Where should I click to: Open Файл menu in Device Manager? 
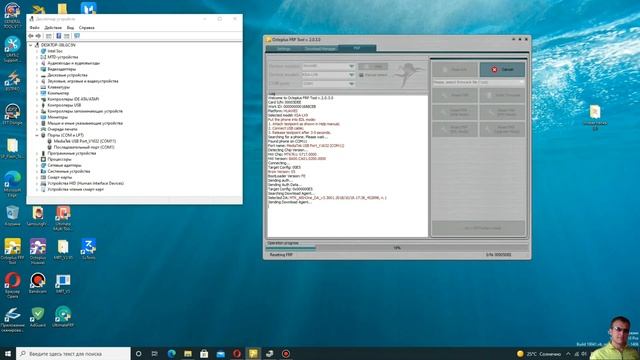coord(34,28)
